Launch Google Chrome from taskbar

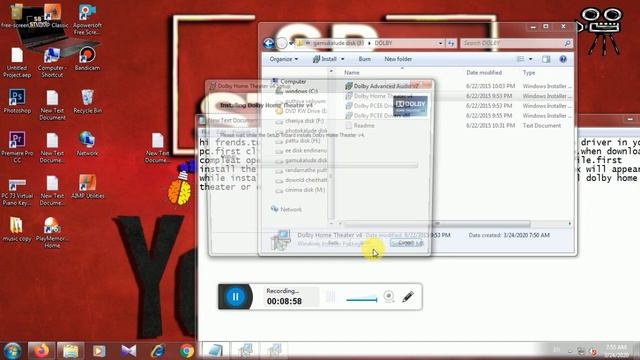(187, 351)
